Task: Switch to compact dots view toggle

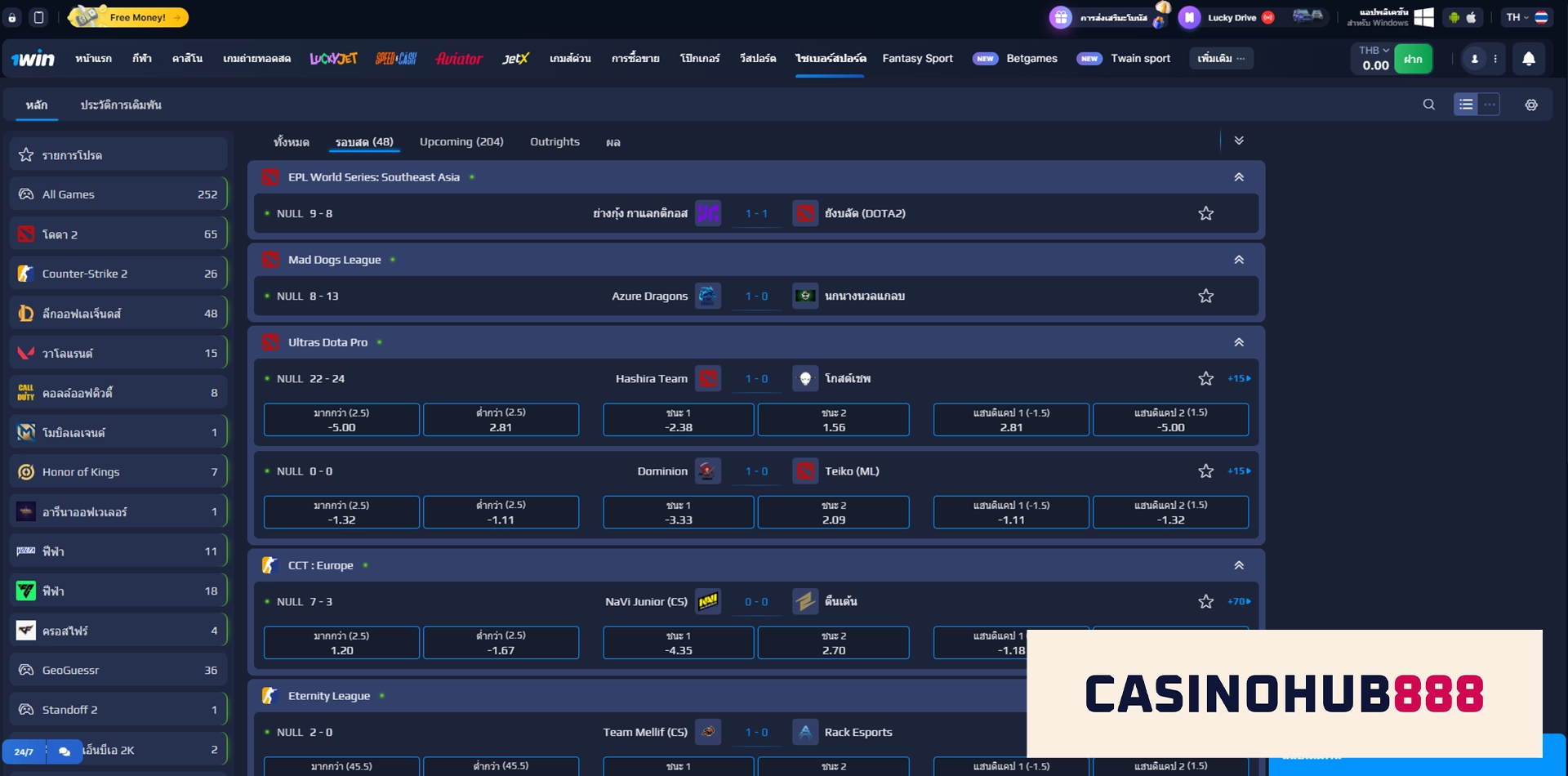Action: 1489,105
